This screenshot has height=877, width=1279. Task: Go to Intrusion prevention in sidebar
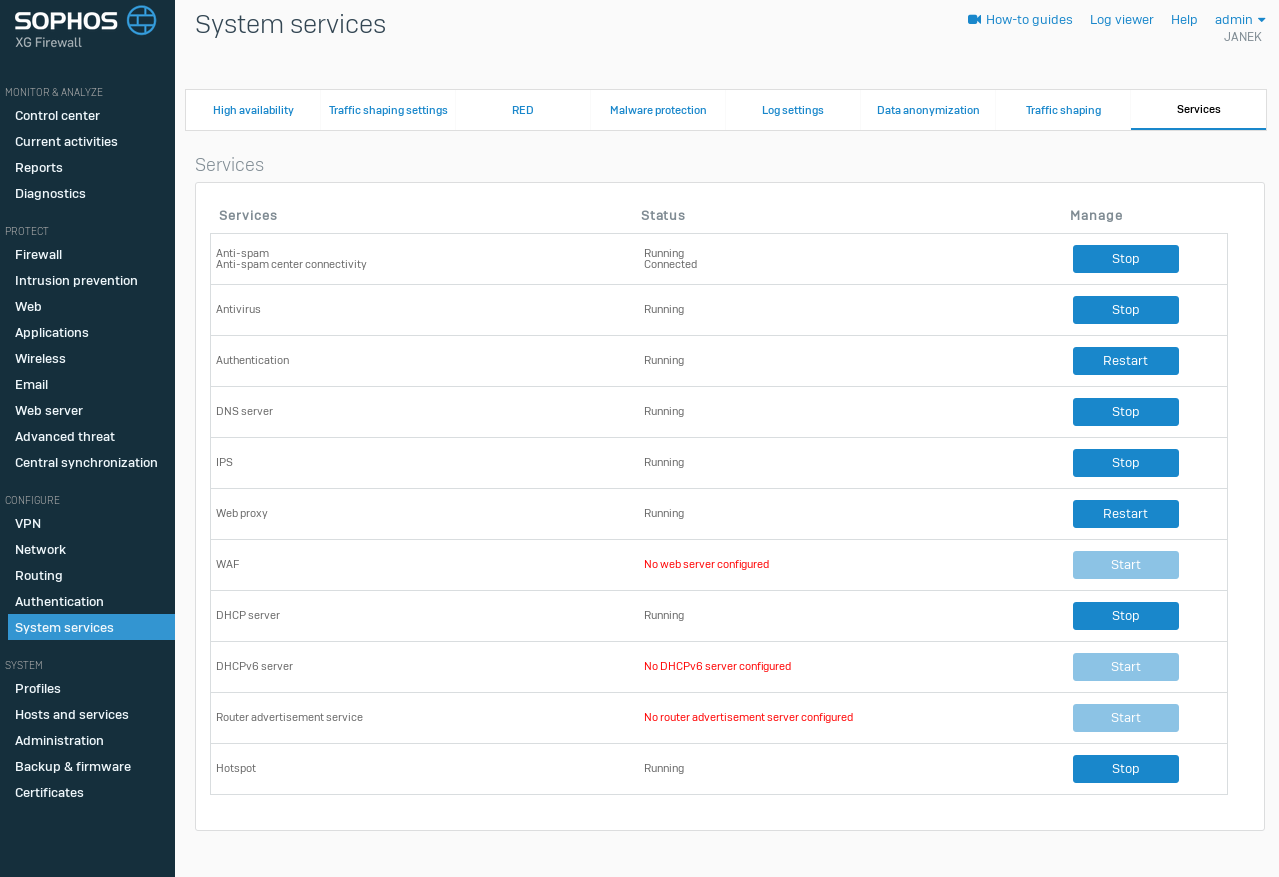pos(76,281)
